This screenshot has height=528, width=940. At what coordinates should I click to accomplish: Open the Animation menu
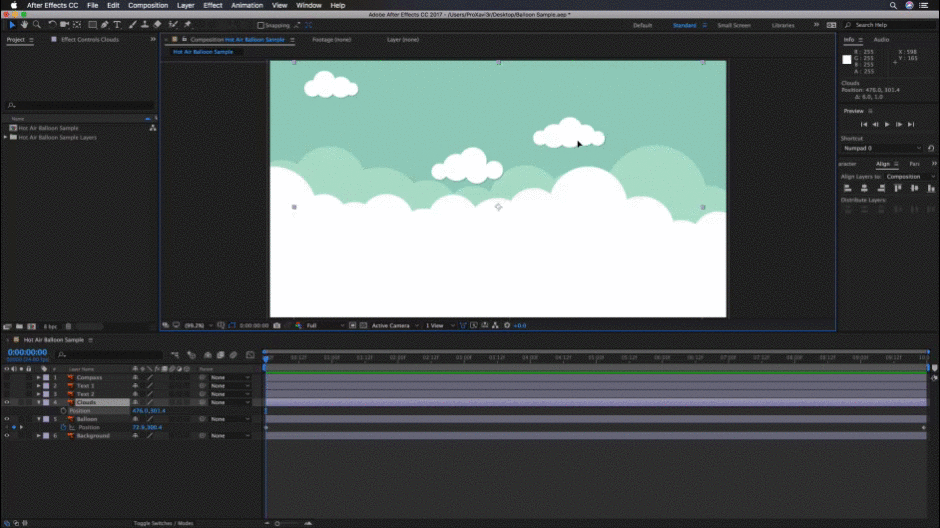pyautogui.click(x=247, y=5)
